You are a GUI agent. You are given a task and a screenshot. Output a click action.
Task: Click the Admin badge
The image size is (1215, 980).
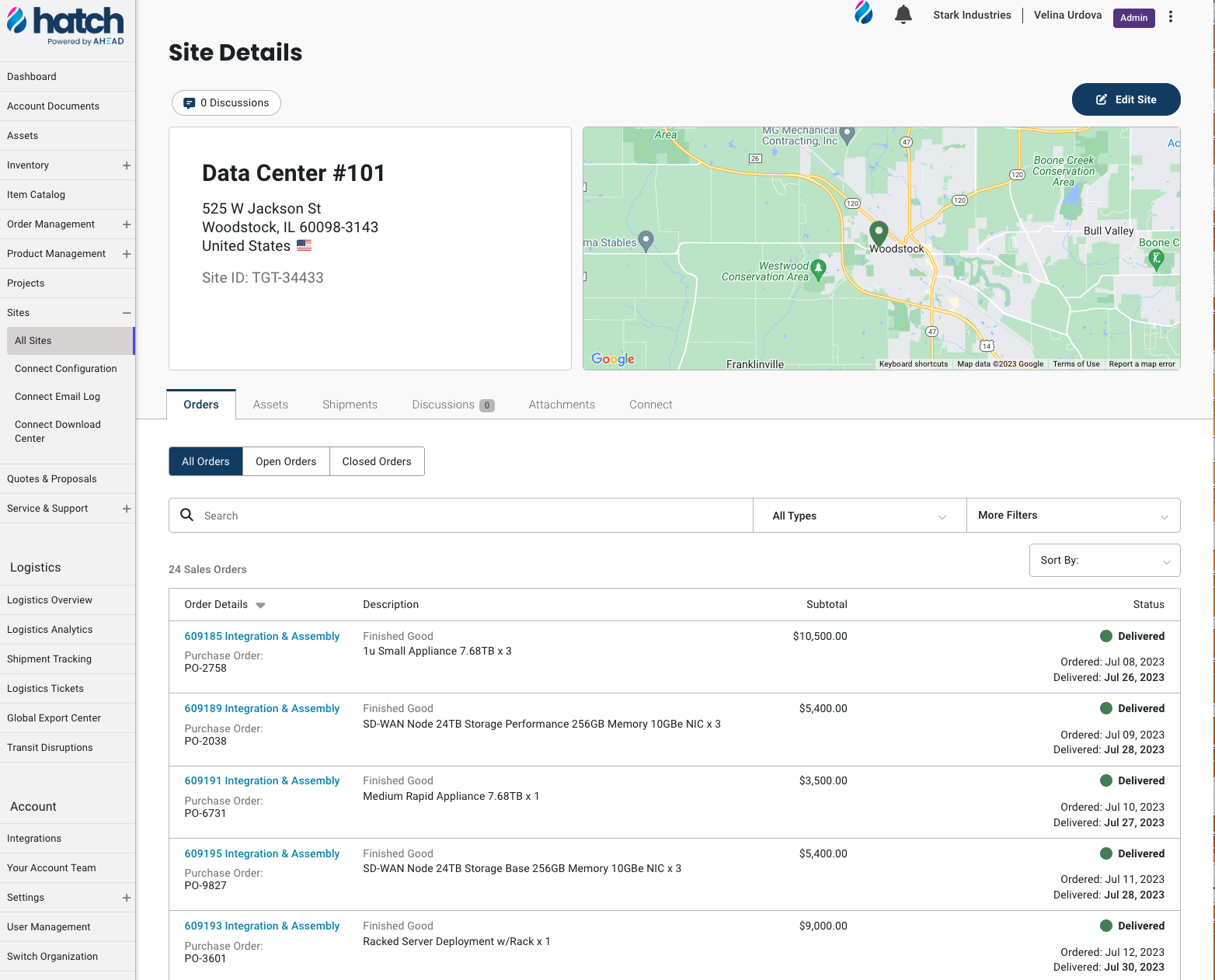pyautogui.click(x=1133, y=18)
